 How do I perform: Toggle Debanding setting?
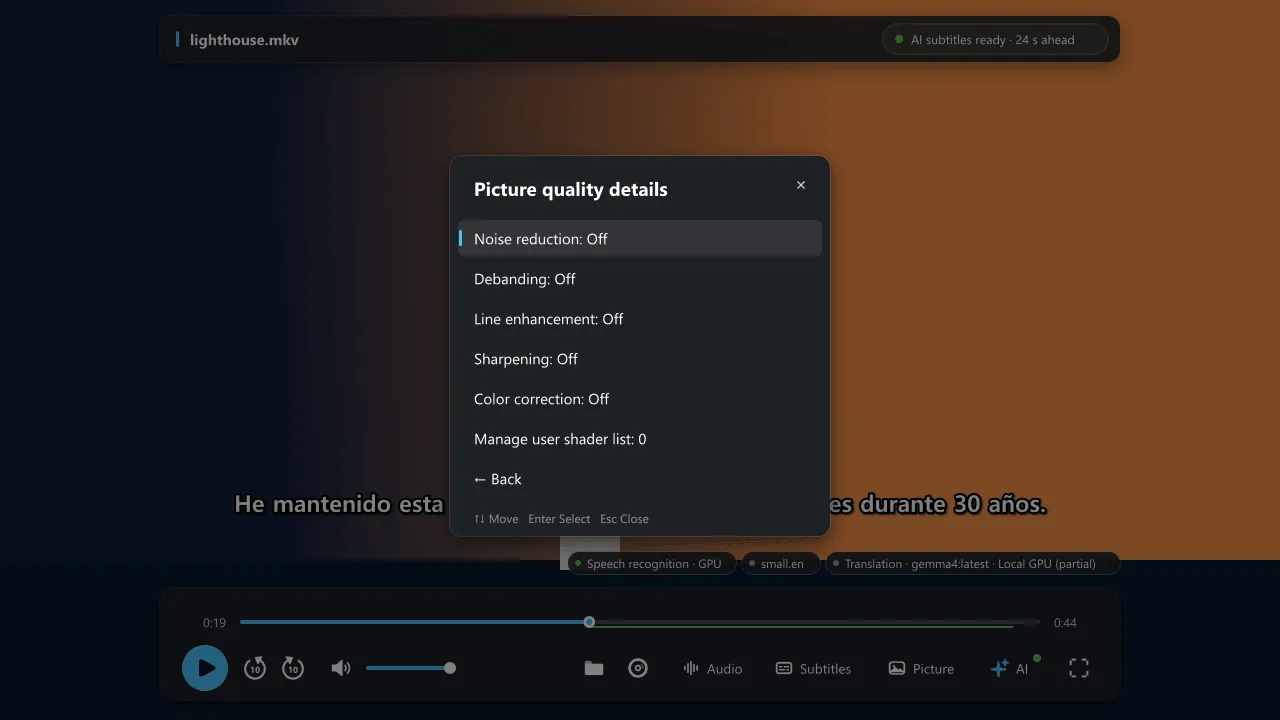pyautogui.click(x=640, y=279)
